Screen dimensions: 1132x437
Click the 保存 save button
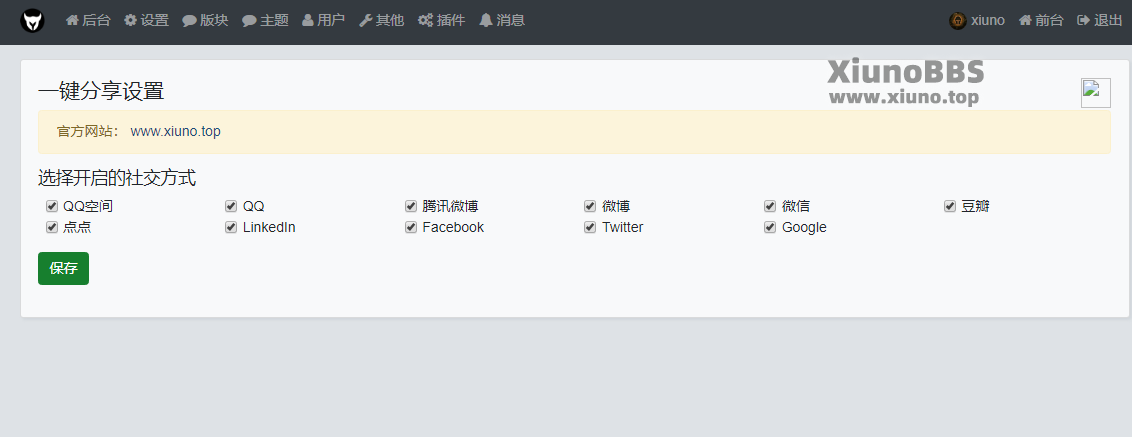[64, 268]
